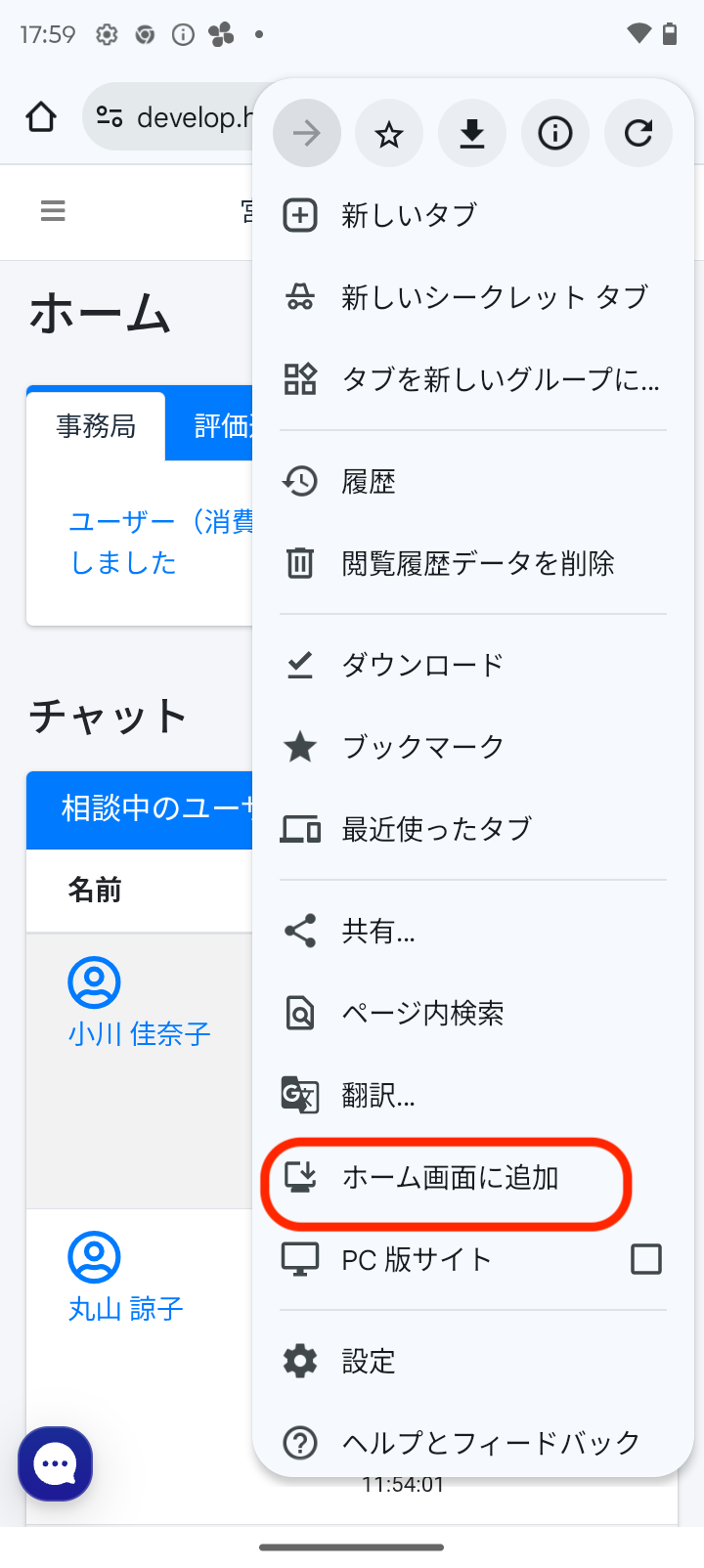
Task: Open 設定 menu item
Action: pyautogui.click(x=369, y=1362)
